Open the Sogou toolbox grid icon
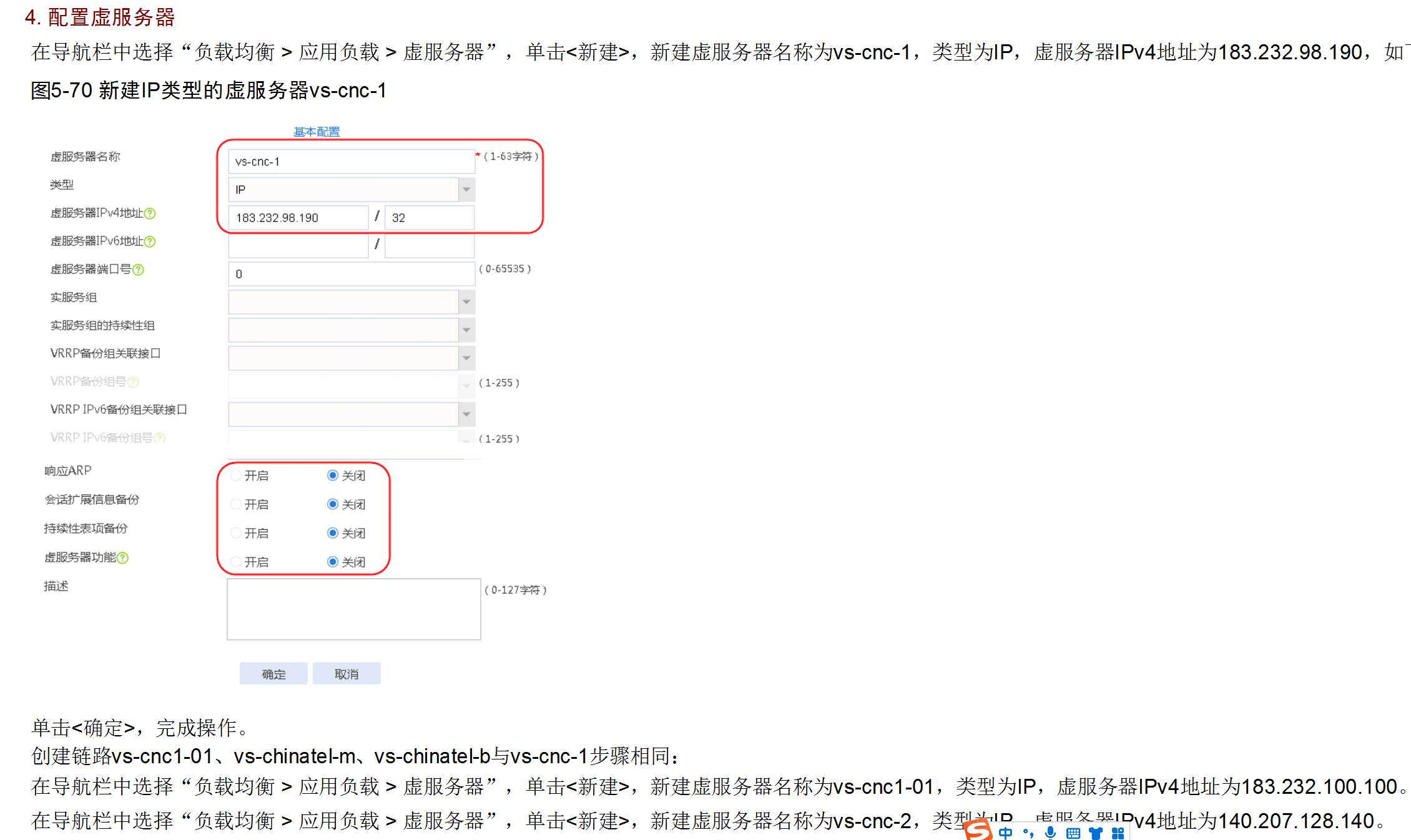This screenshot has height=840, width=1411. tap(1118, 833)
